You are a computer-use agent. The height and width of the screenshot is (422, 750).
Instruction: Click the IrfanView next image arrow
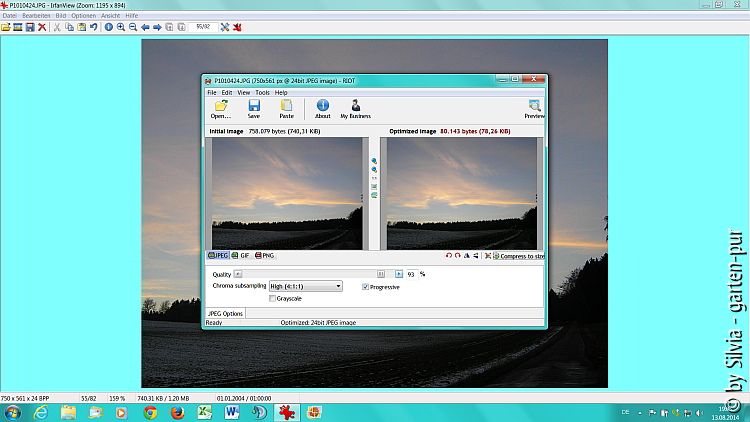coord(157,27)
